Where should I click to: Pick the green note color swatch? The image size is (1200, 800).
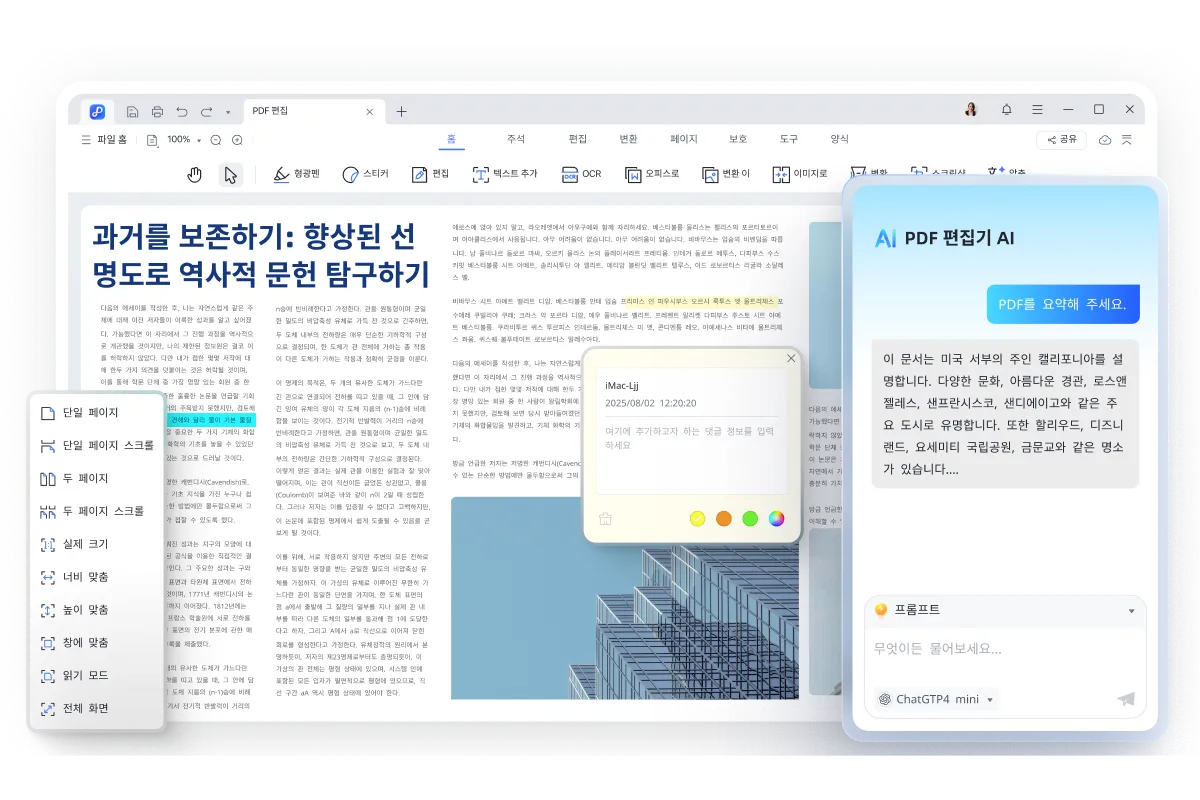click(750, 518)
